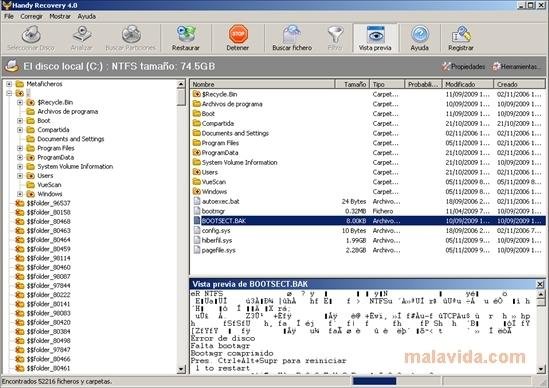Expand the Metaficheros tree node

pyautogui.click(x=9, y=84)
